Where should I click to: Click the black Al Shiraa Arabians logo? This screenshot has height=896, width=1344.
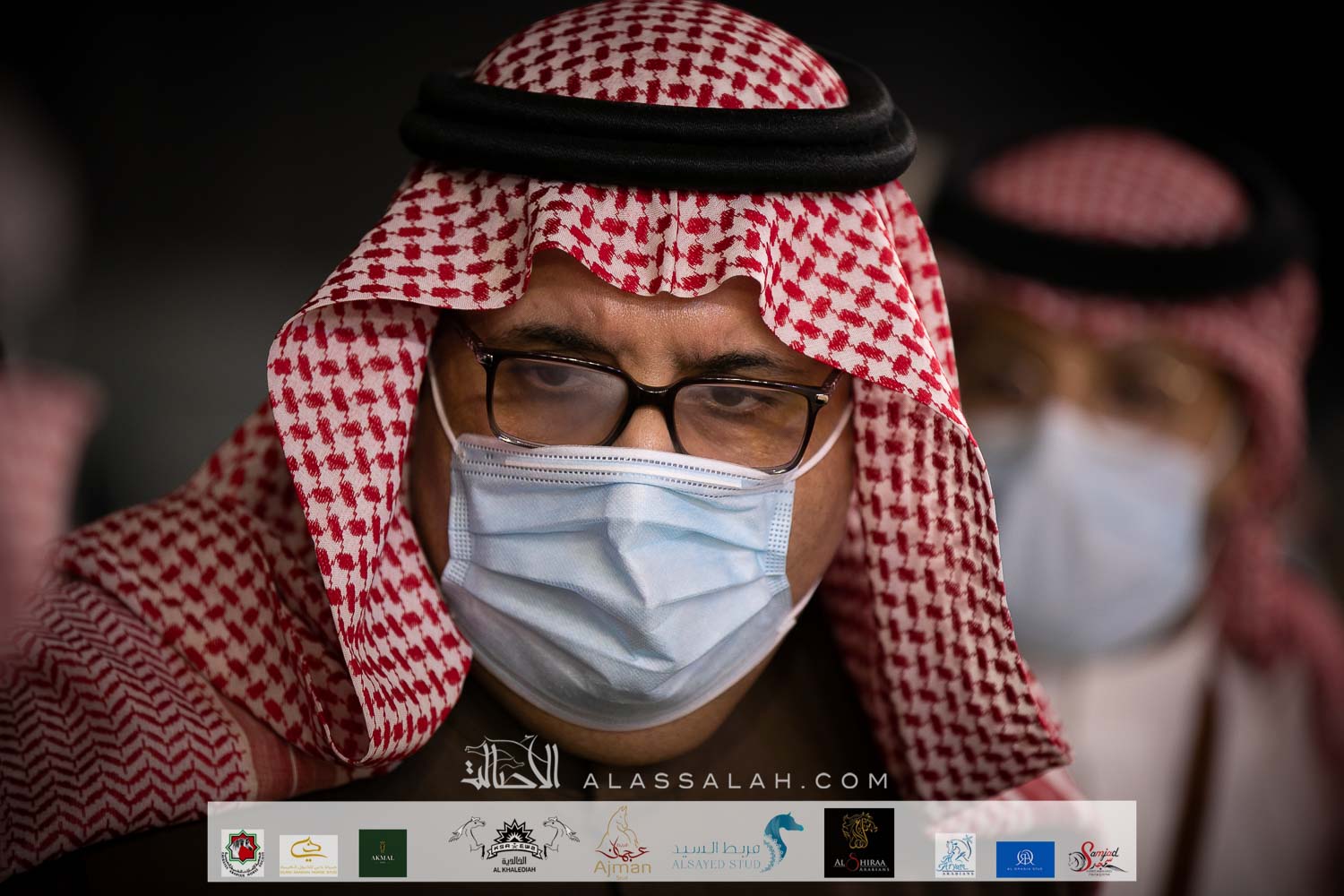(x=858, y=844)
